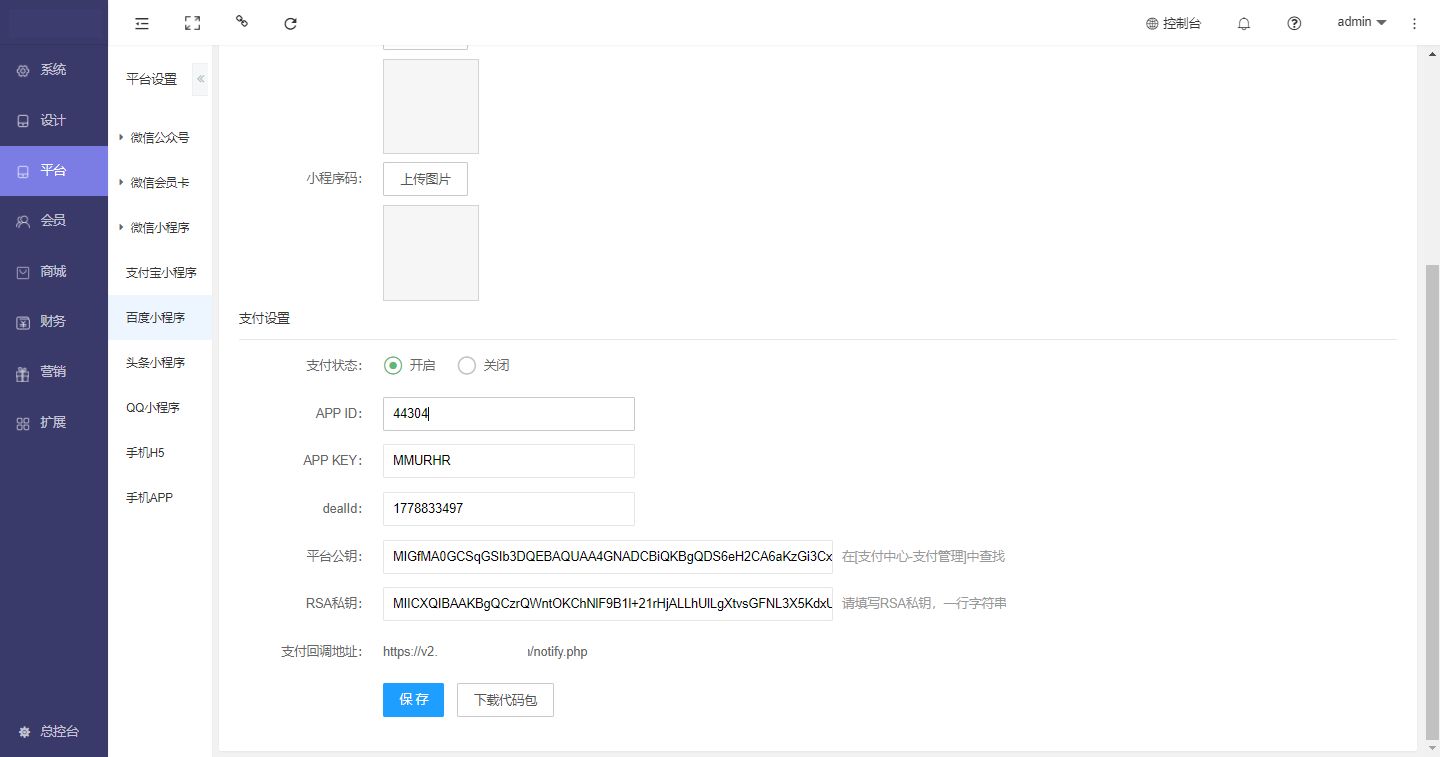This screenshot has width=1440, height=757.
Task: Expand the 微信小程序 submenu
Action: coord(121,227)
